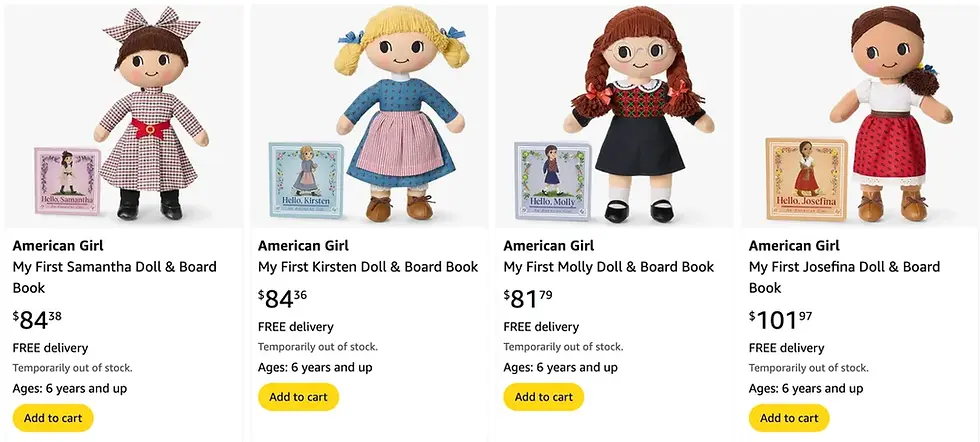Viewport: 980px width, 442px height.
Task: Click American Girl brand above Kirsten listing
Action: (303, 245)
